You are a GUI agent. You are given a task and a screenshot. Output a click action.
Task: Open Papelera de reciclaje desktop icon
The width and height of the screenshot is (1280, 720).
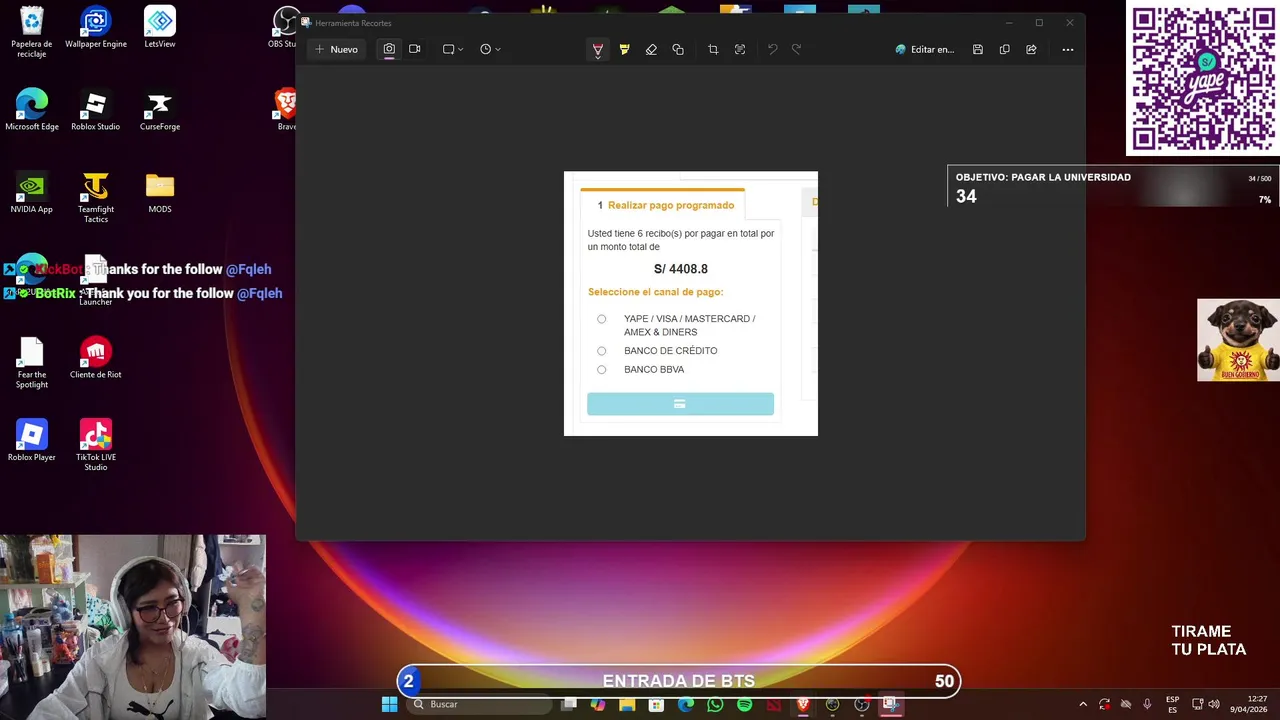tap(32, 33)
